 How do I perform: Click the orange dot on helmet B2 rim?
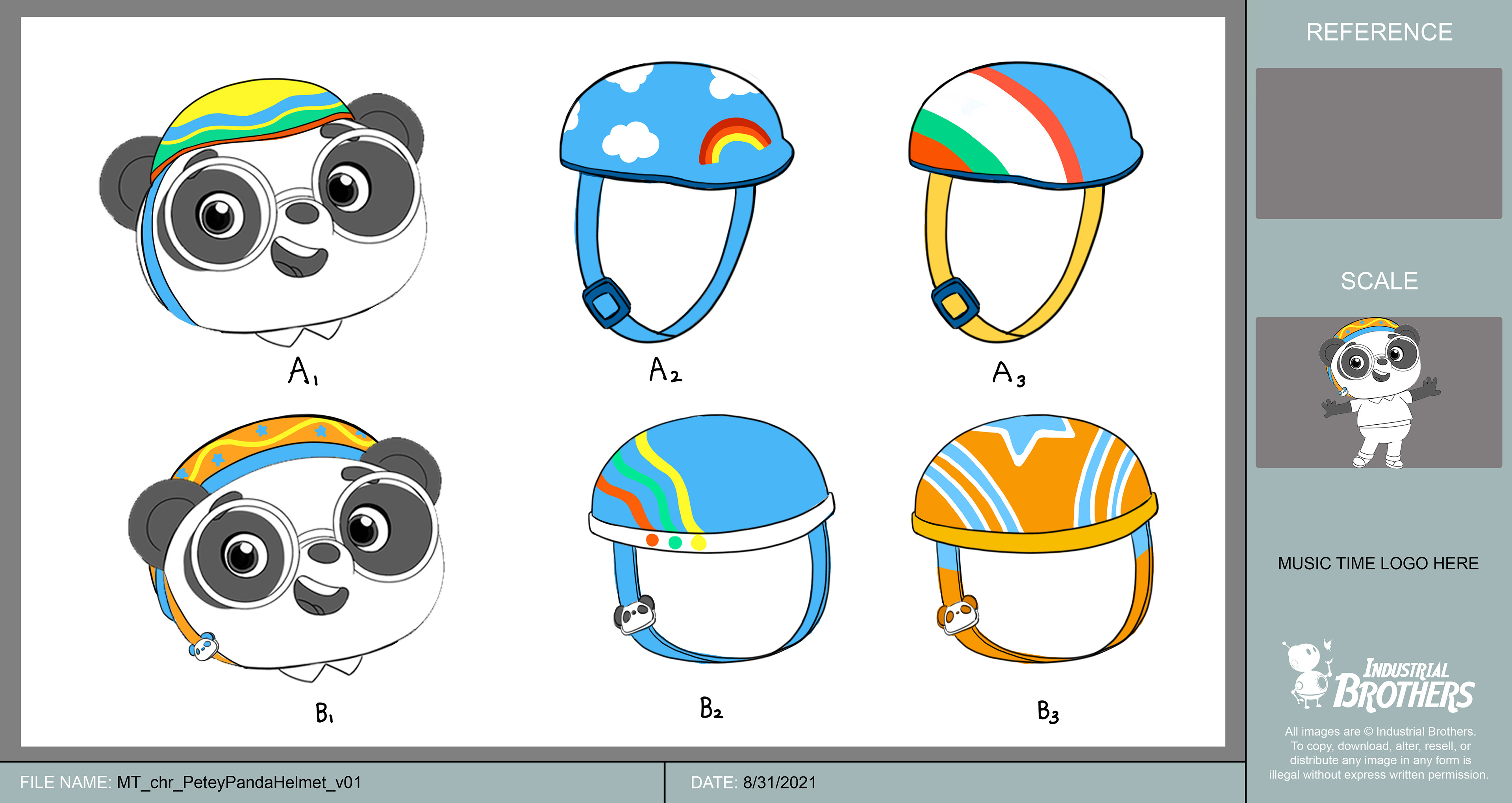coord(652,539)
